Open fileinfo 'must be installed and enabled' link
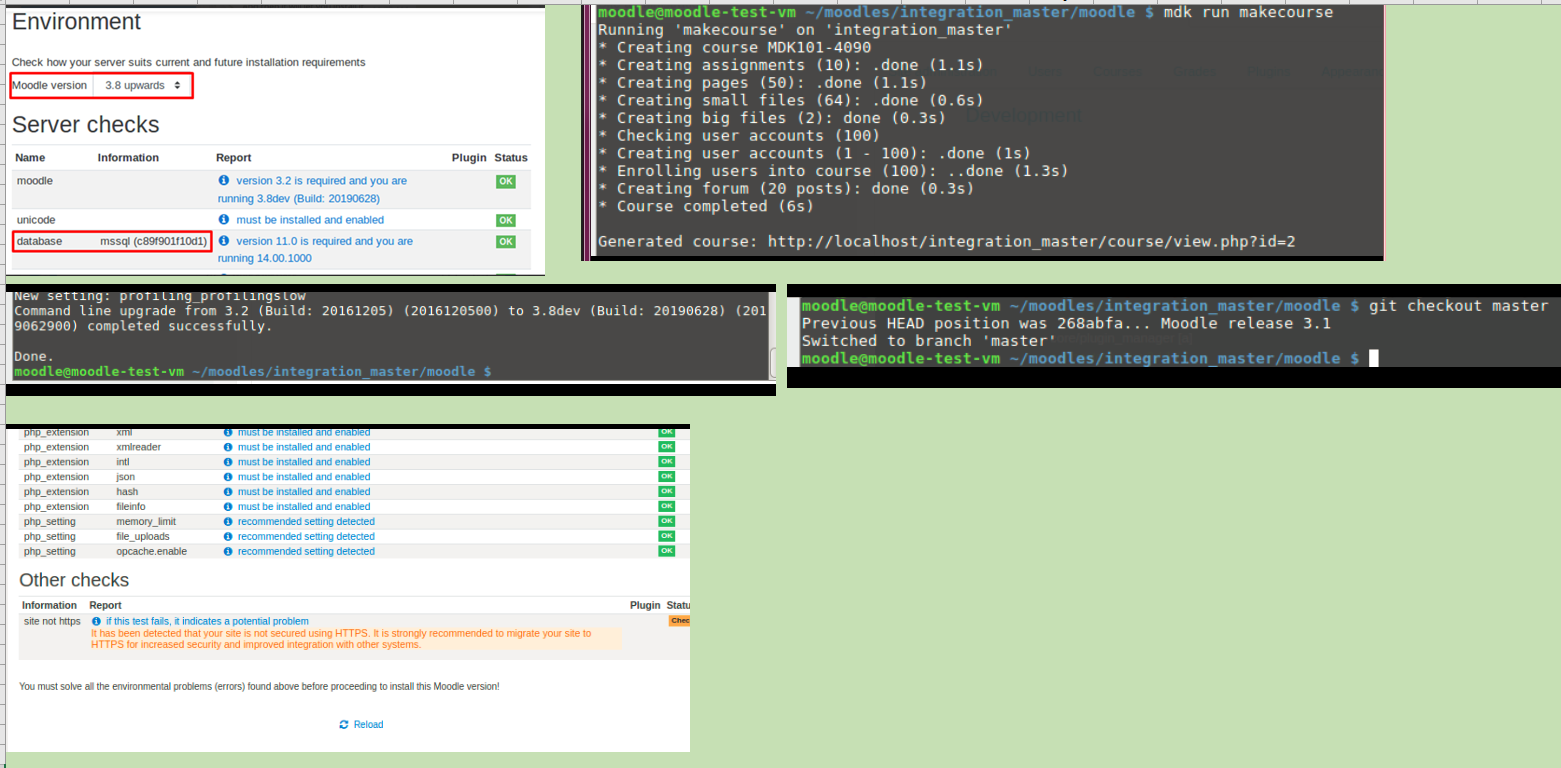The height and width of the screenshot is (768, 1561). point(304,507)
